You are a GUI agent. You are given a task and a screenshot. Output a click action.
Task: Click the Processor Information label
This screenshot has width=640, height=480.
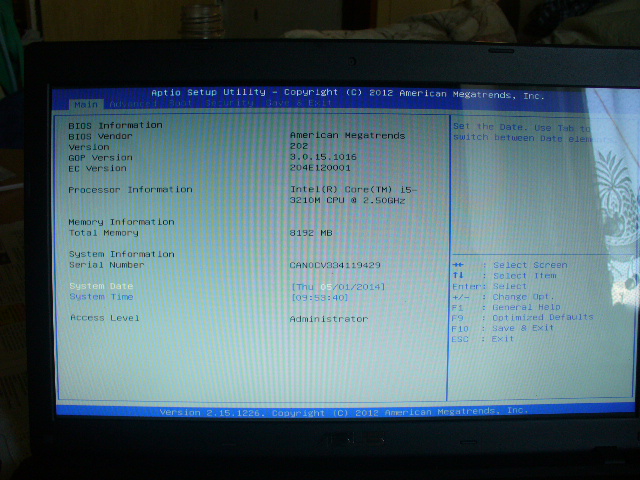coord(130,190)
